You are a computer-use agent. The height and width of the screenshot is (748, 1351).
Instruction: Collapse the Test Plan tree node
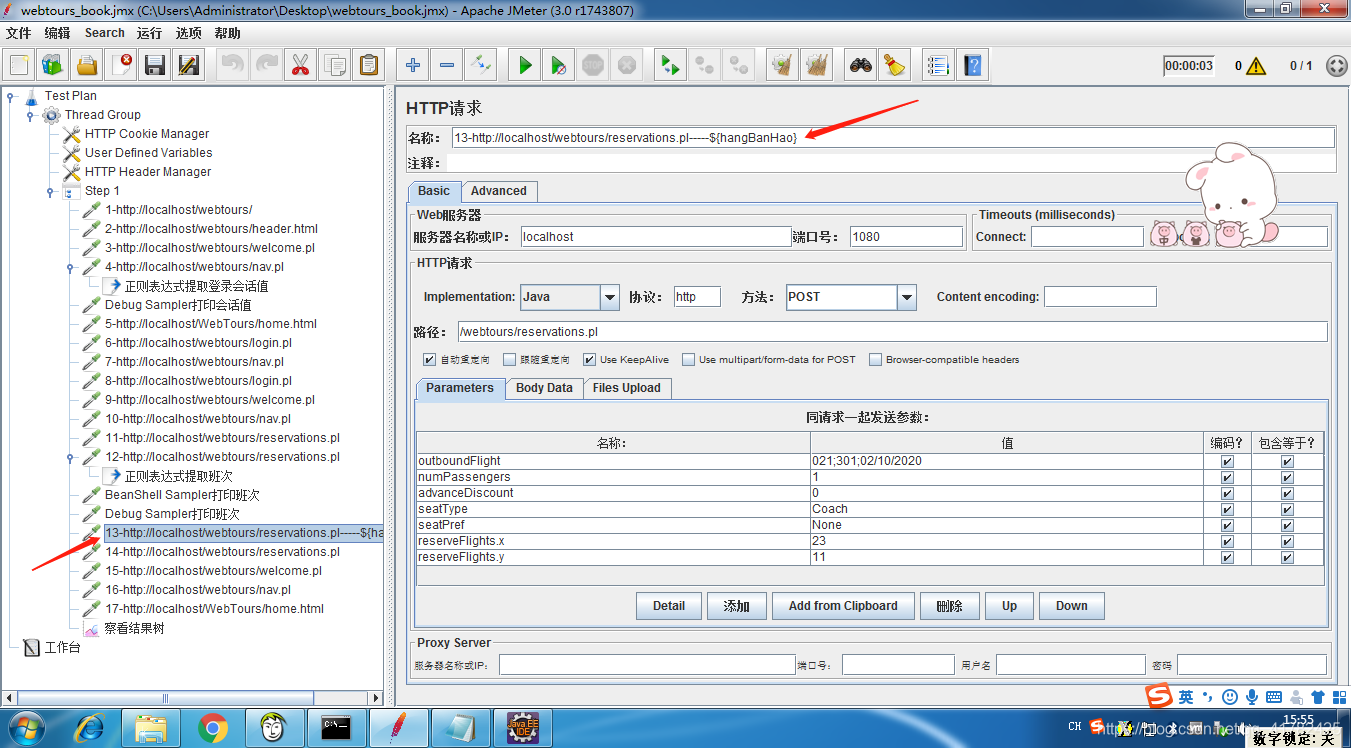[11, 96]
